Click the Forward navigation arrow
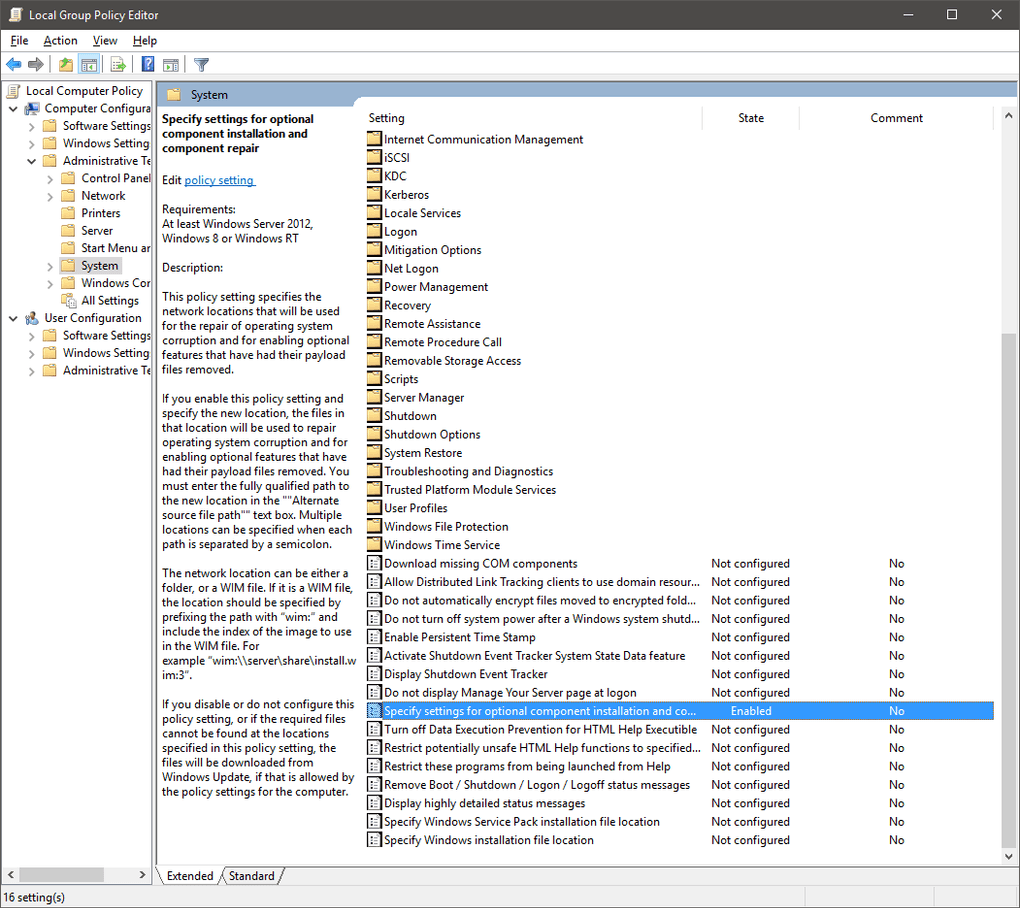This screenshot has width=1020, height=908. [36, 64]
